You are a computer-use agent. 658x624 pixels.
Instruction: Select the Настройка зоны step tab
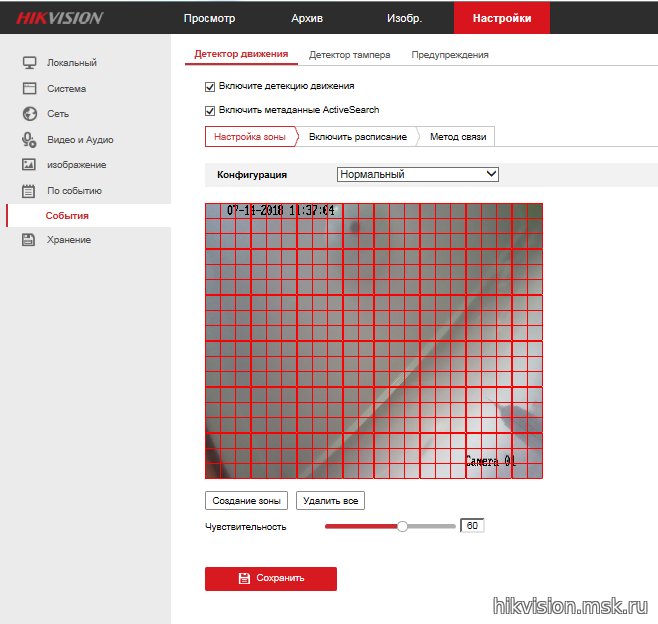tap(250, 137)
